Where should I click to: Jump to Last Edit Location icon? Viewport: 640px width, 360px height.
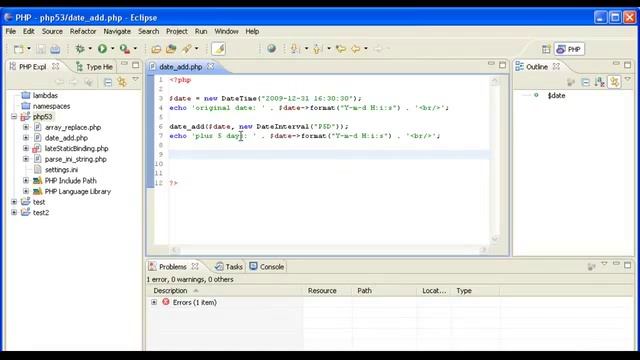341,49
